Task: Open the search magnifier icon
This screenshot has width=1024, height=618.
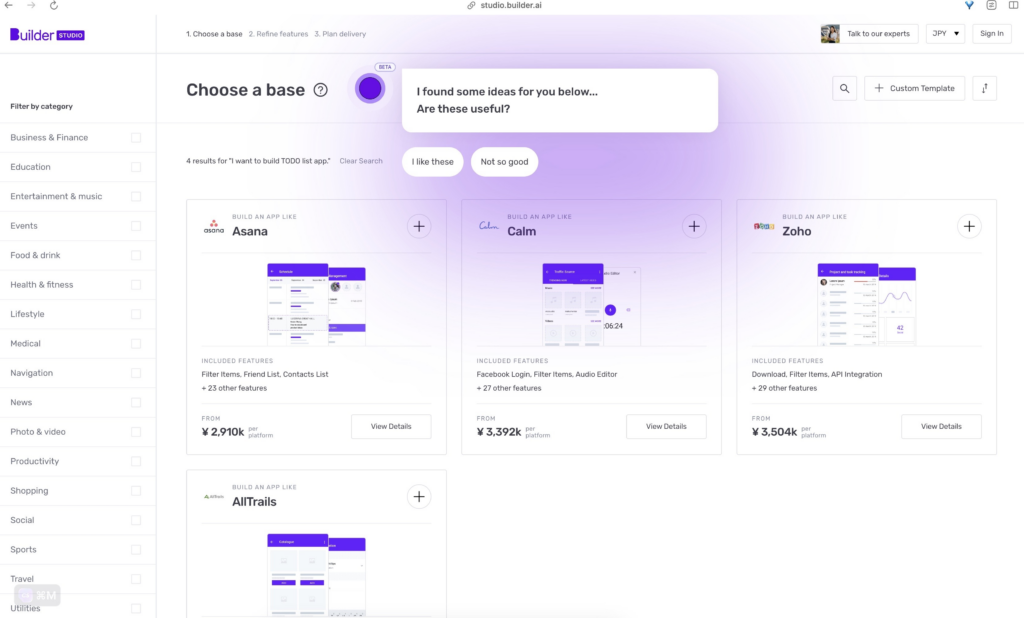Action: (844, 88)
